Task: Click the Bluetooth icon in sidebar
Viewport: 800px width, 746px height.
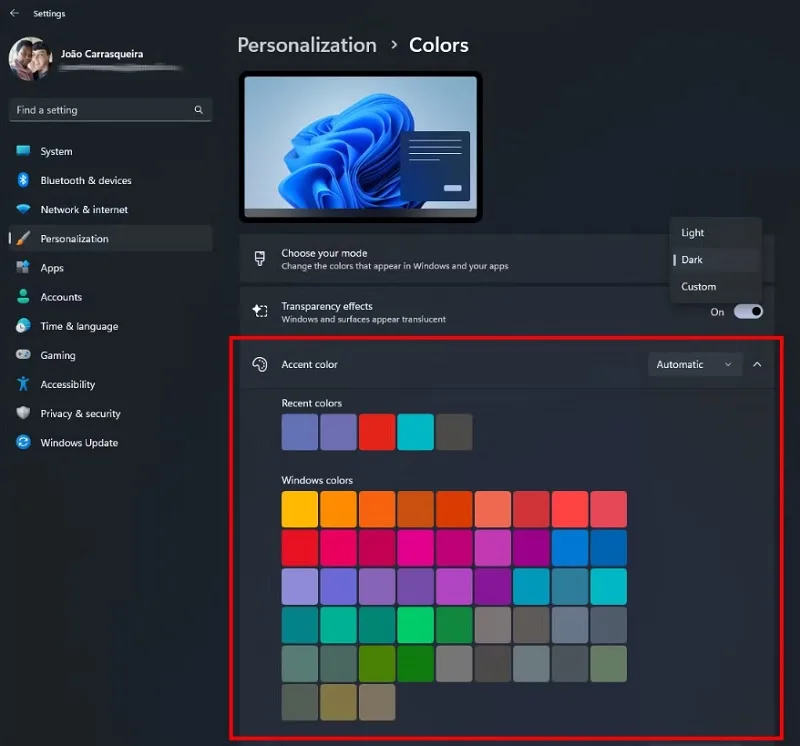Action: coord(23,180)
